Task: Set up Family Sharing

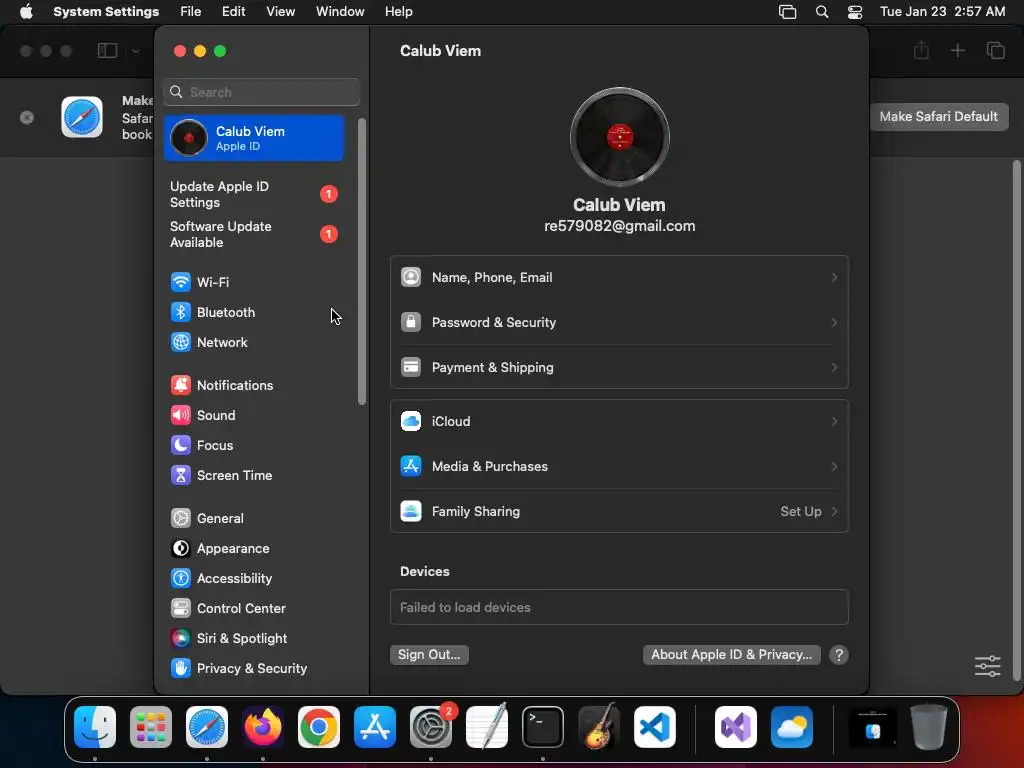Action: pos(619,512)
